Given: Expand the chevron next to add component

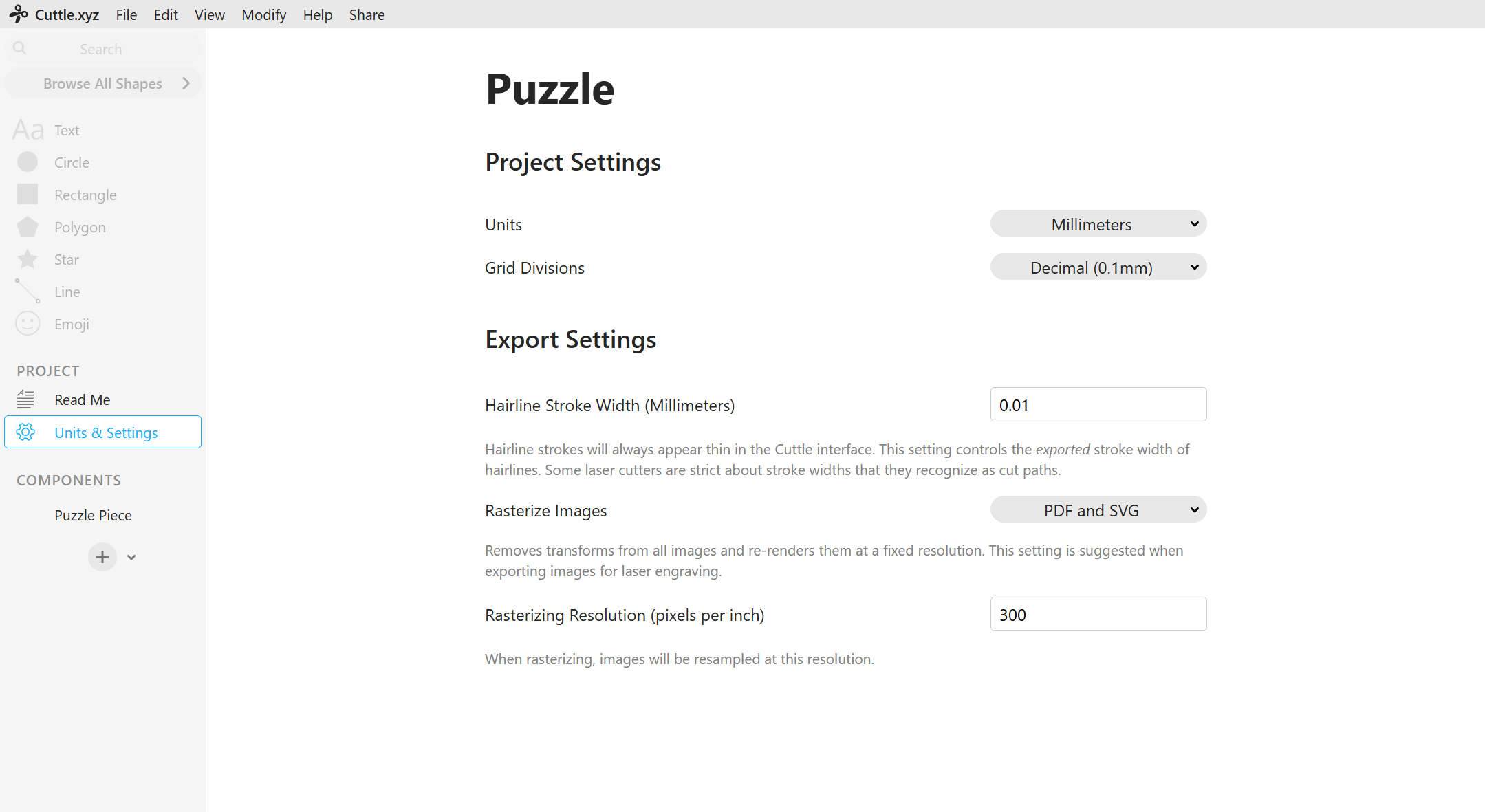Looking at the screenshot, I should pos(131,558).
